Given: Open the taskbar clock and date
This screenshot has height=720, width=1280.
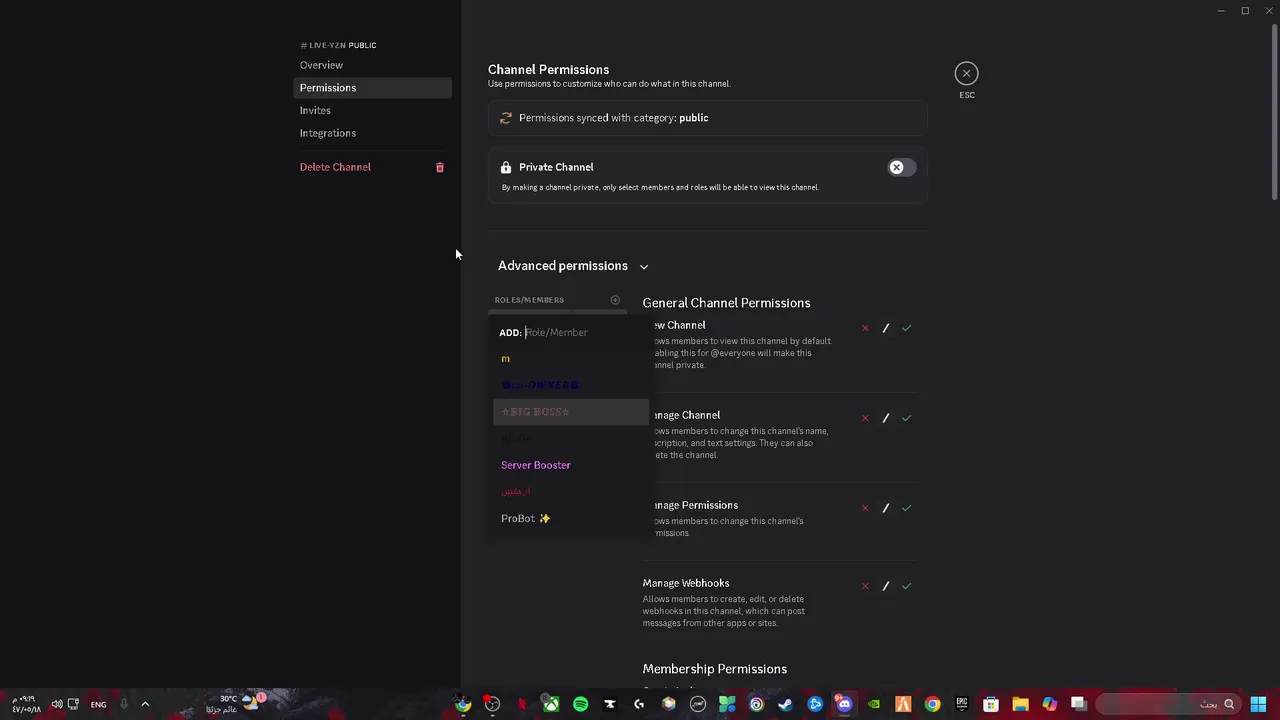Looking at the screenshot, I should tap(26, 704).
